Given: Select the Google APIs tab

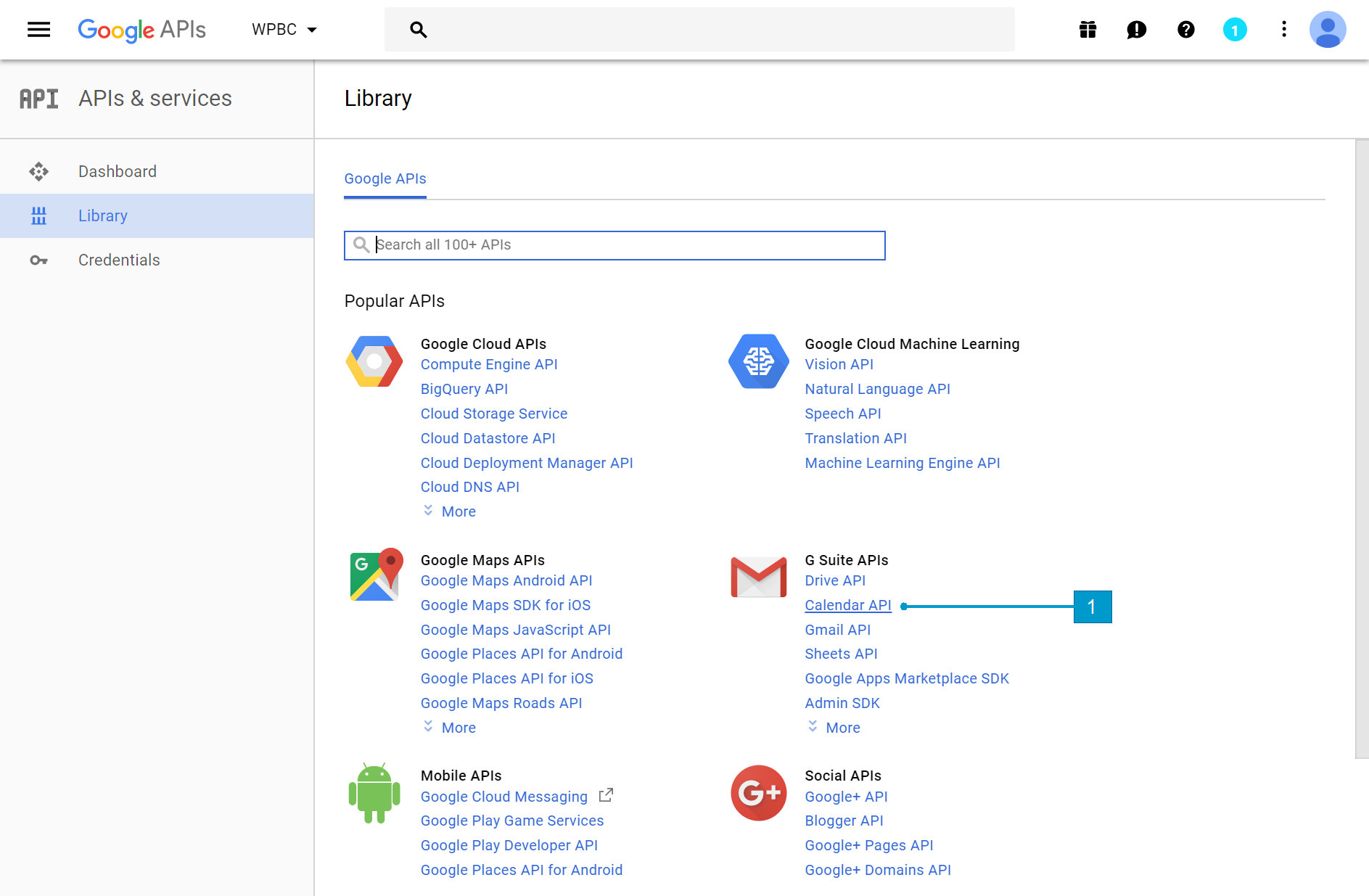Looking at the screenshot, I should click(385, 178).
